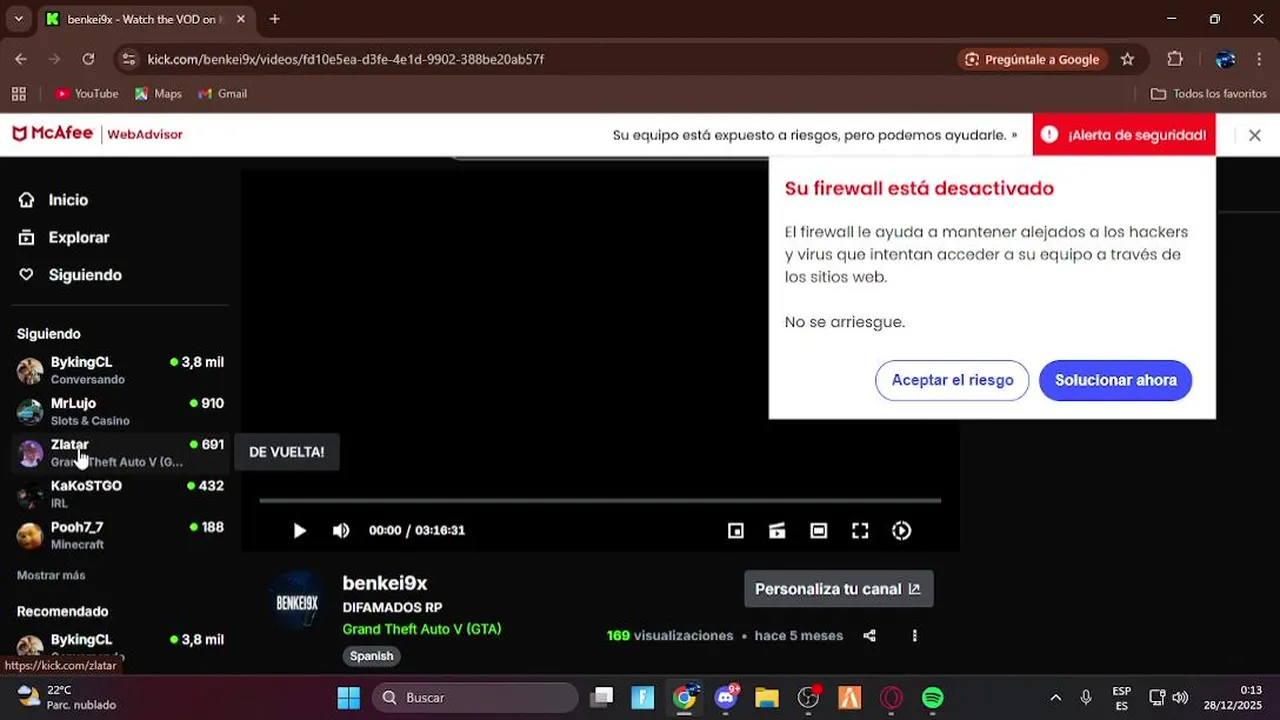Open Chrome profile avatar
Image resolution: width=1280 pixels, height=720 pixels.
coord(1225,59)
